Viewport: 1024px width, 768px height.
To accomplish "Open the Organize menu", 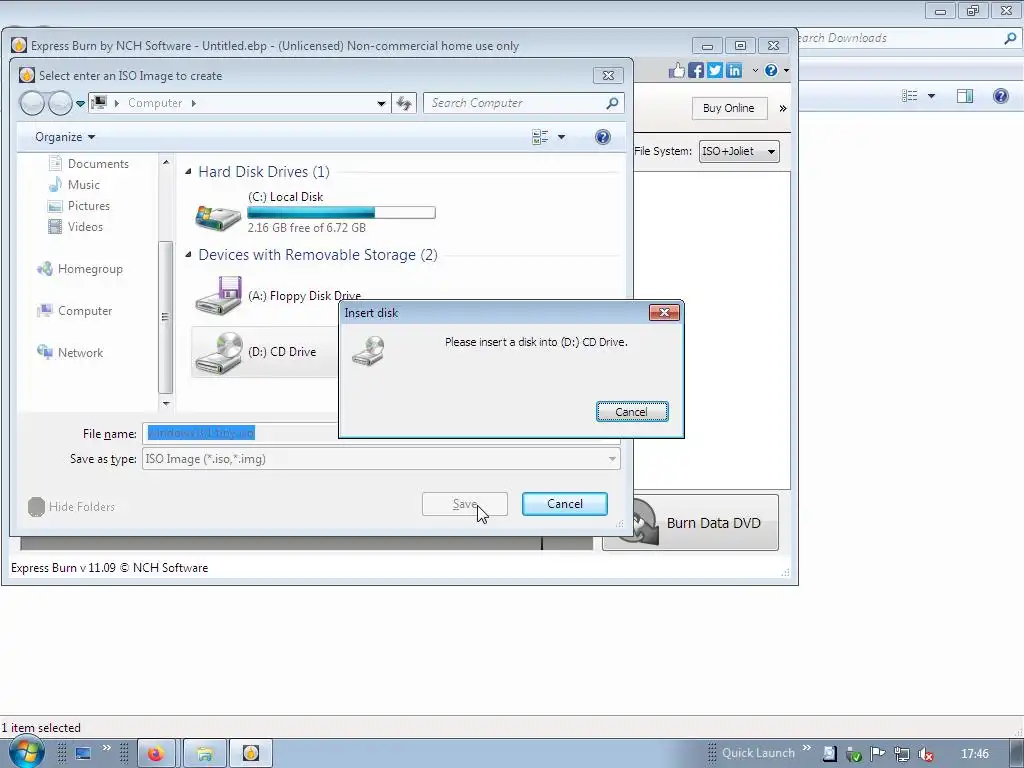I will 65,137.
